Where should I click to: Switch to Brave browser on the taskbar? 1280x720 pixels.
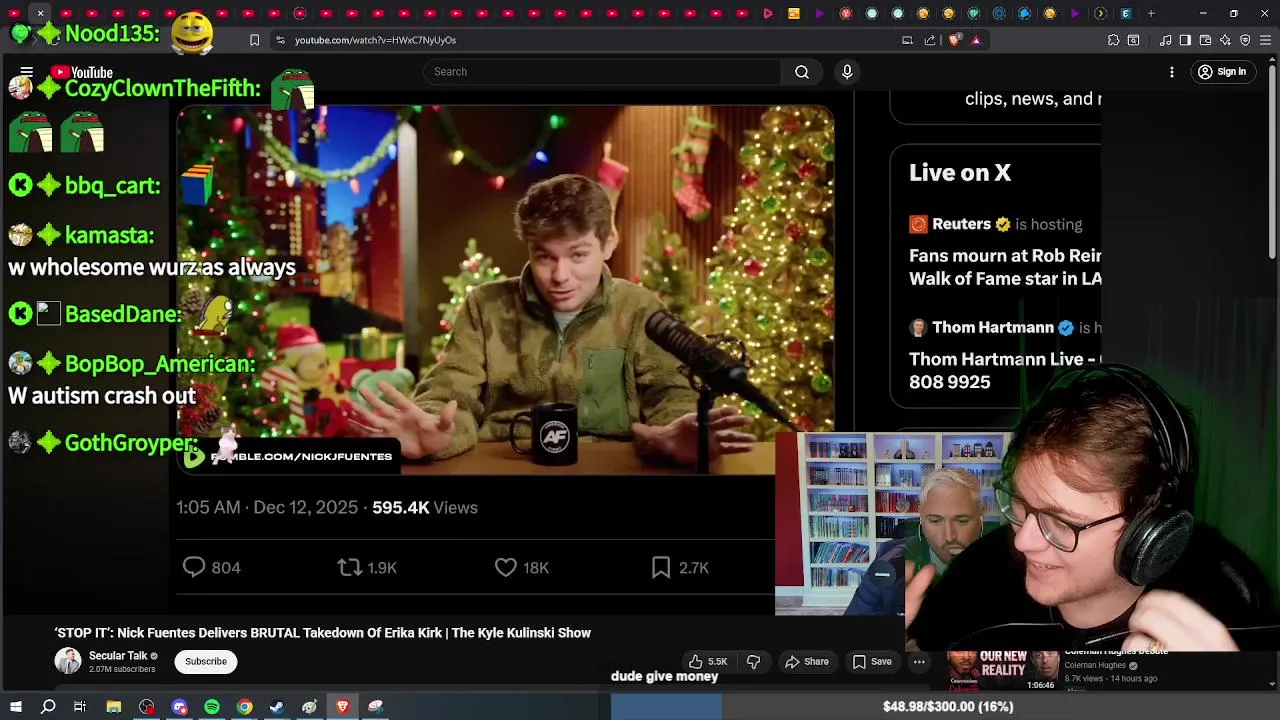(342, 707)
